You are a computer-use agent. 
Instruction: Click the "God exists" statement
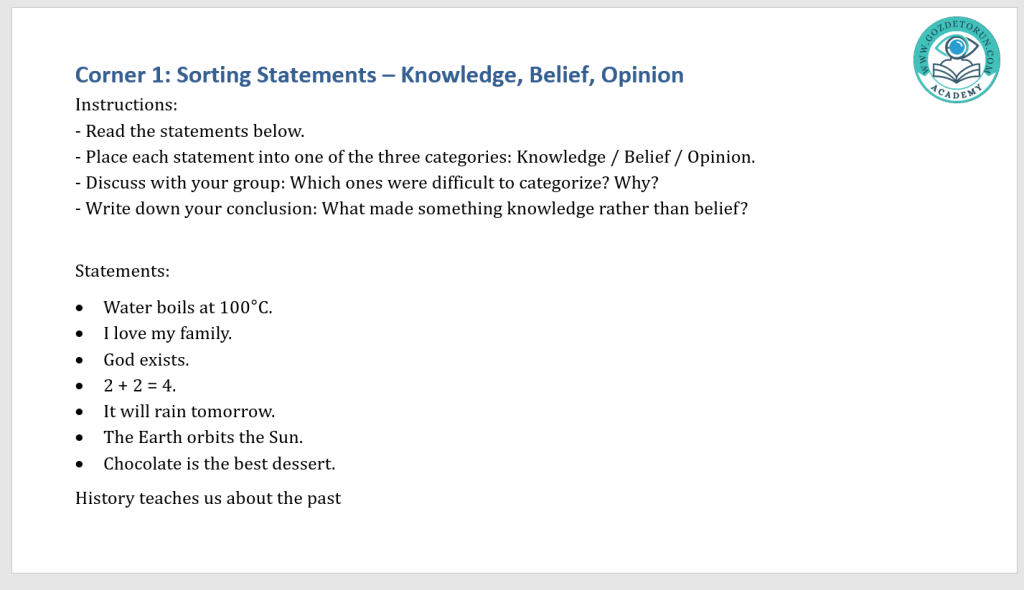point(146,359)
